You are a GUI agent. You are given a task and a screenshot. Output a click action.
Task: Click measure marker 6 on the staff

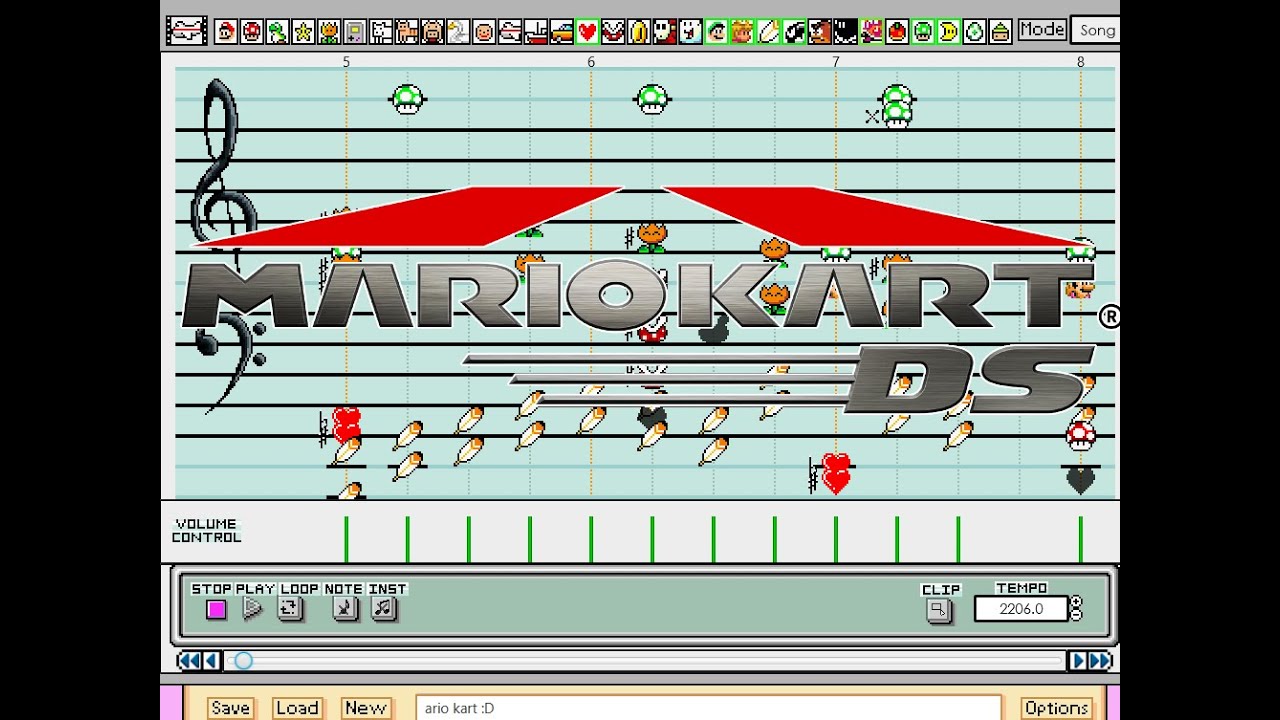tap(591, 62)
